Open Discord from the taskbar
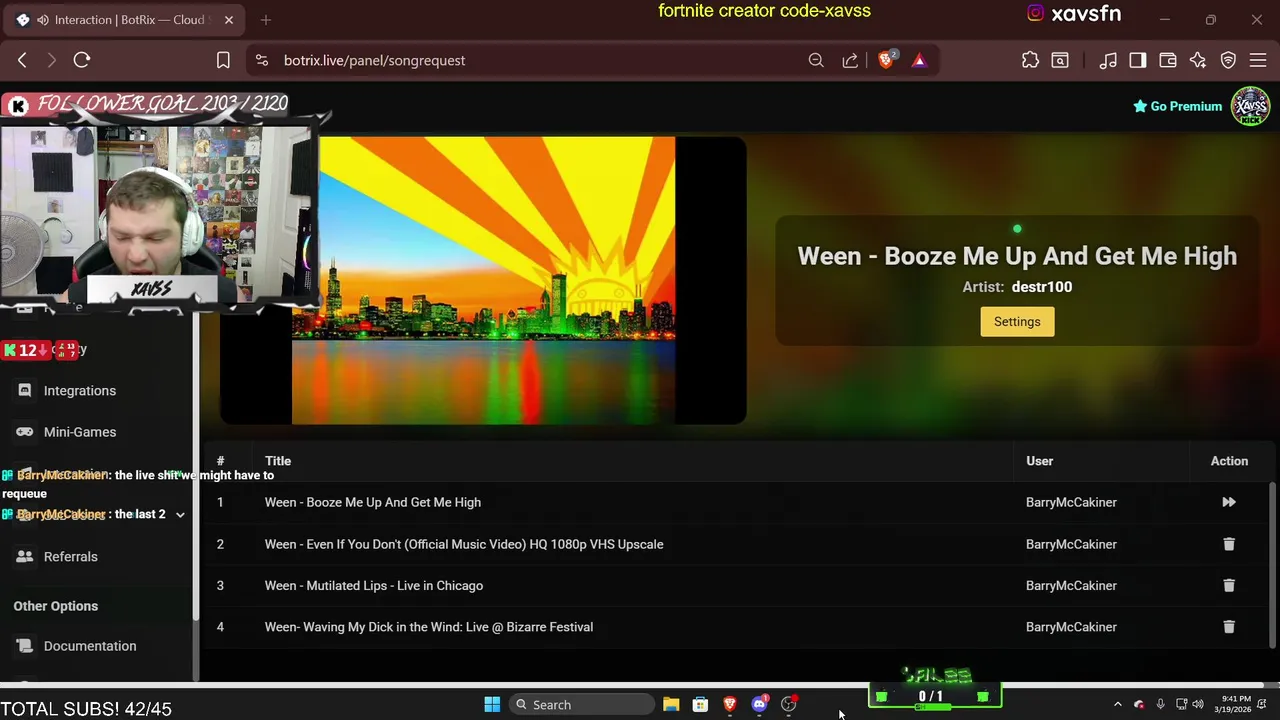 coord(759,705)
